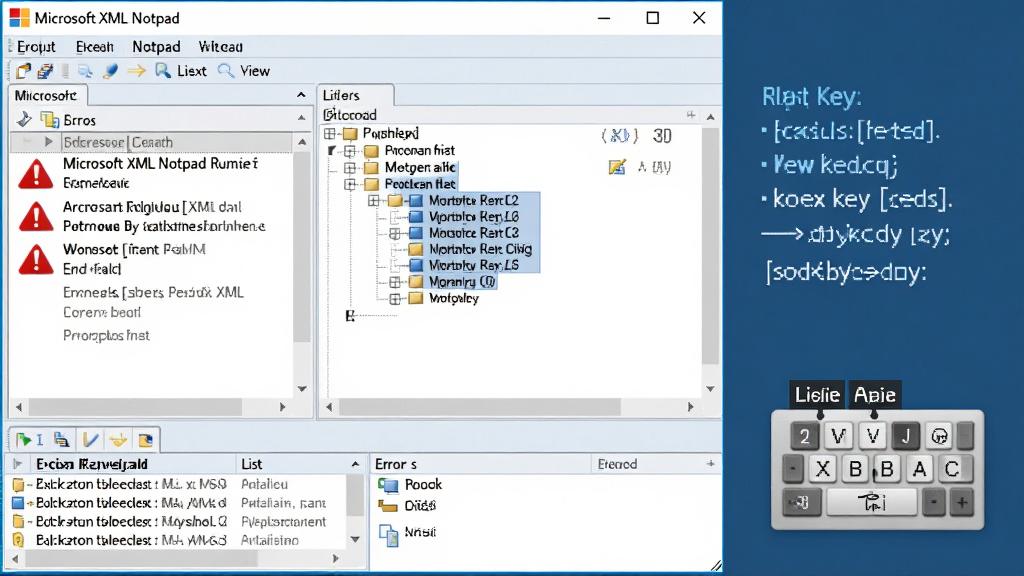Expand the Metρen aılic tree node
This screenshot has width=1024, height=576.
click(350, 168)
